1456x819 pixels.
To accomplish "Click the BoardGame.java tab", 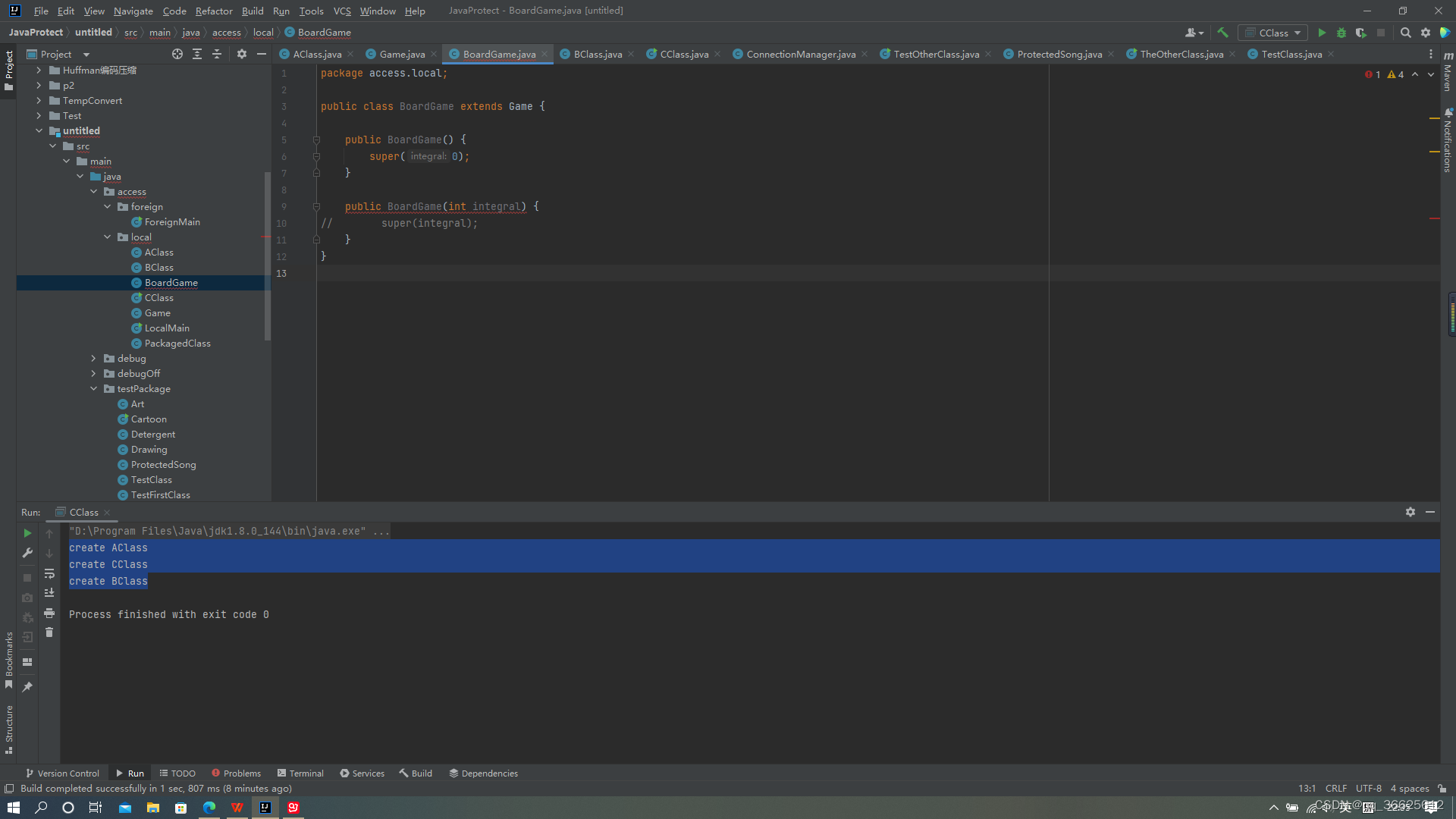I will pos(498,54).
